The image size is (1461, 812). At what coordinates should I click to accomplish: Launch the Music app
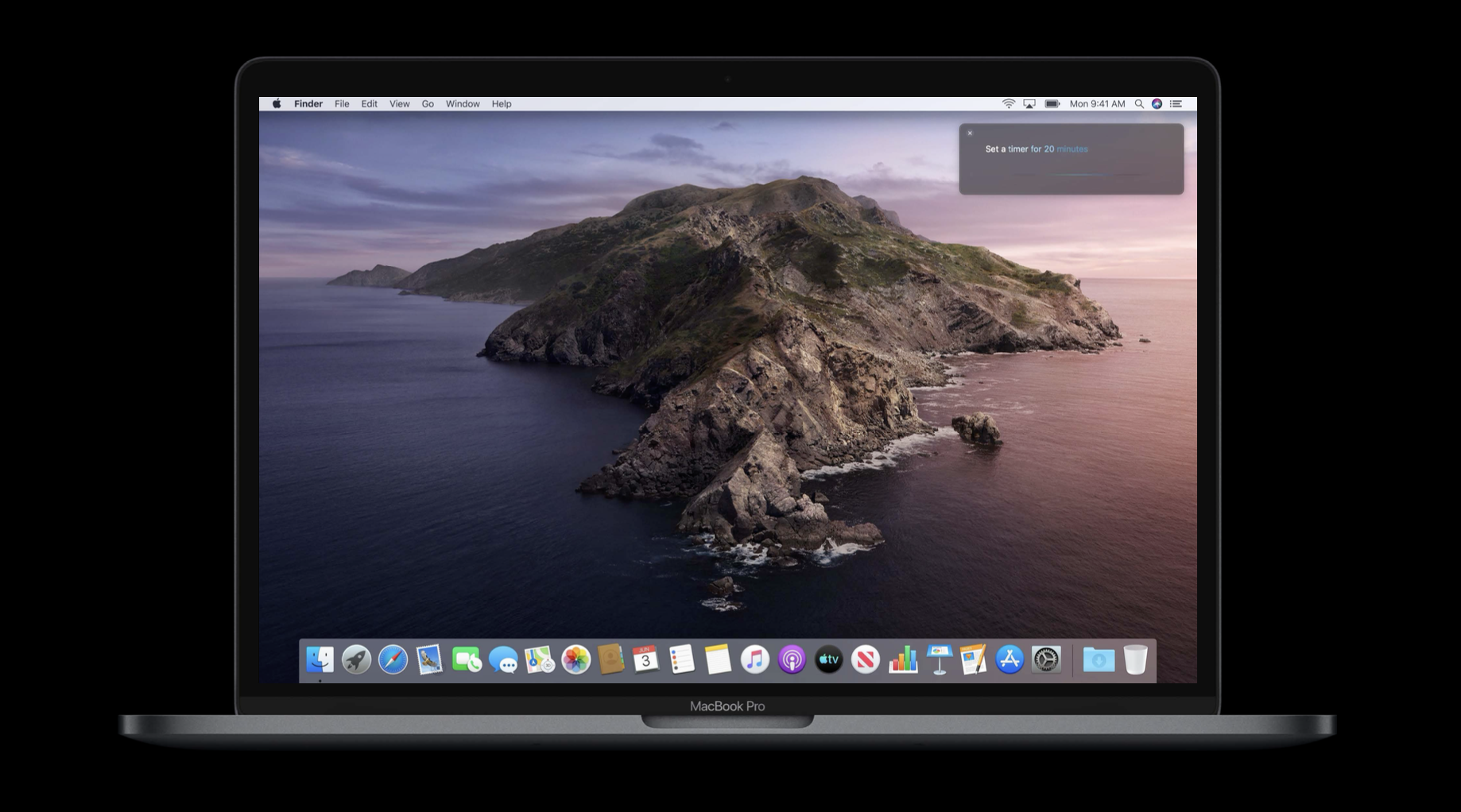tap(755, 659)
